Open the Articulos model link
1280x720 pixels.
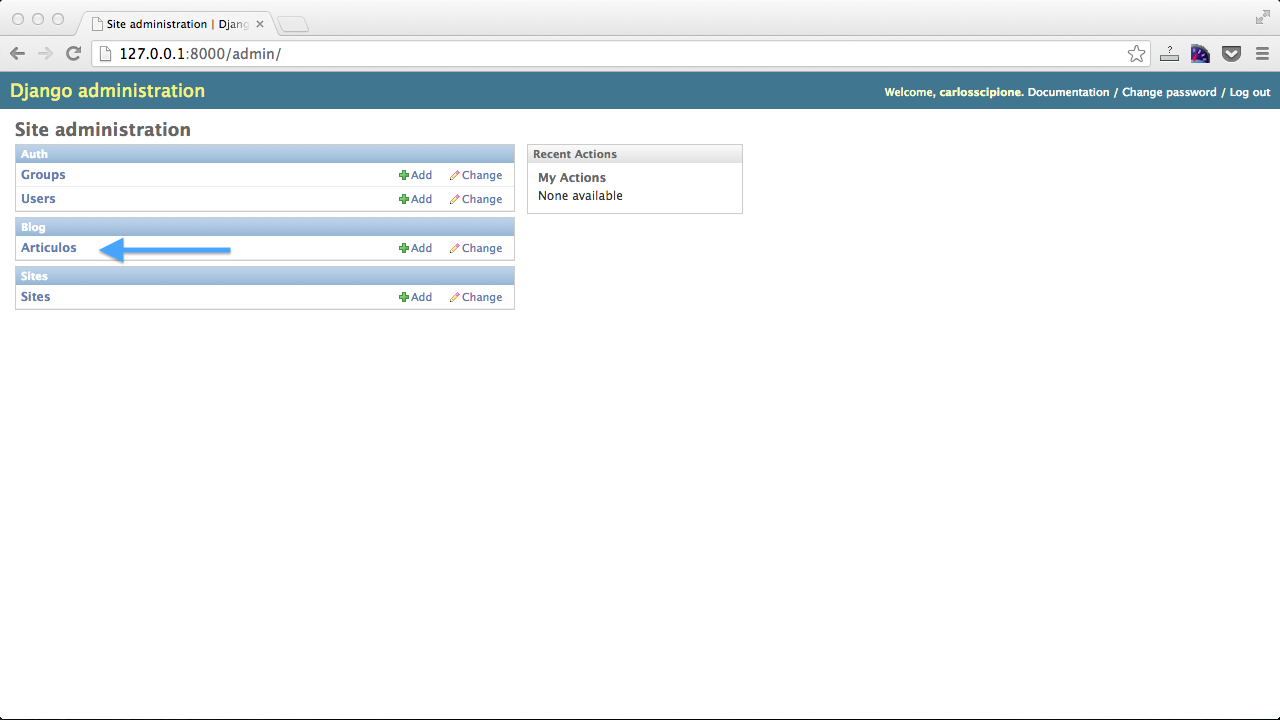[49, 248]
